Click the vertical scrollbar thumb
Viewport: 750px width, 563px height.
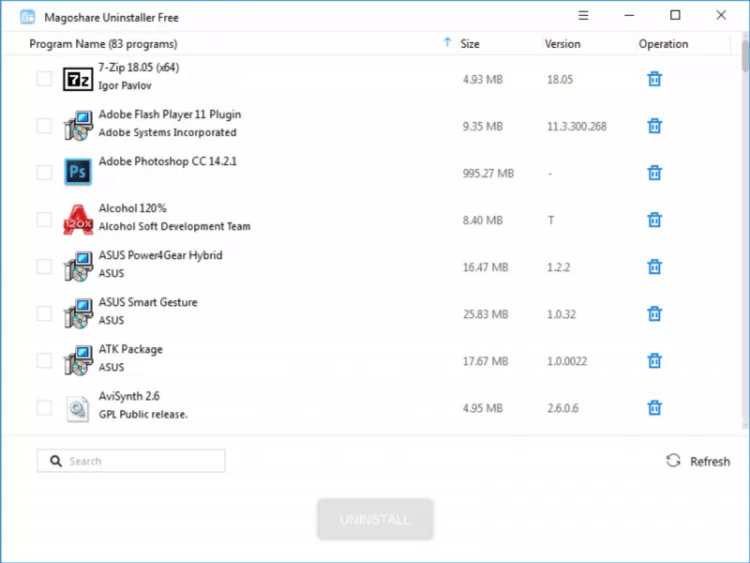[x=745, y=56]
